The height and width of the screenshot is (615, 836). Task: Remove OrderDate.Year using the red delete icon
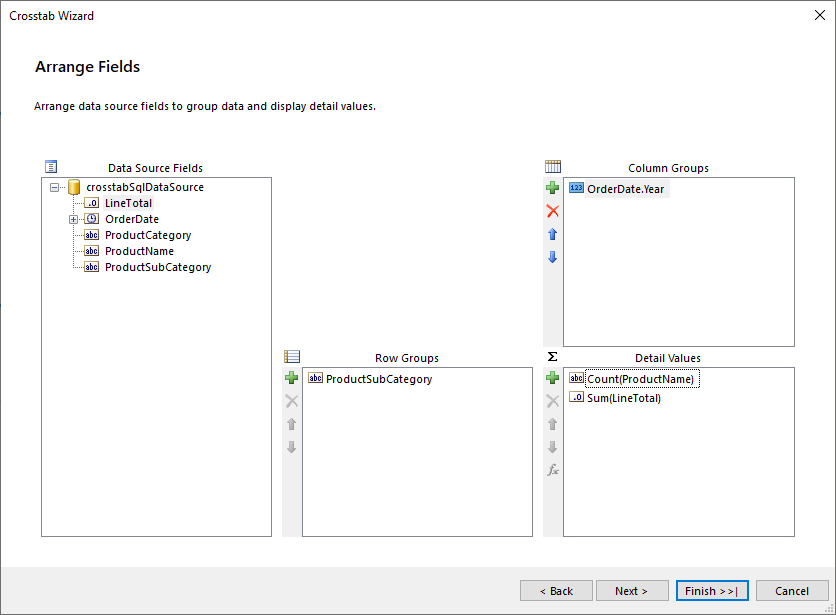tap(552, 211)
